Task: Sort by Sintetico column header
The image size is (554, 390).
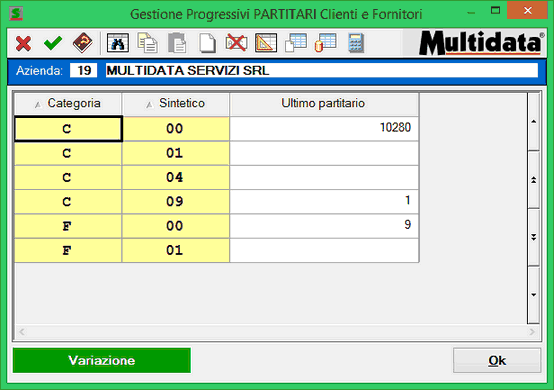Action: click(176, 104)
